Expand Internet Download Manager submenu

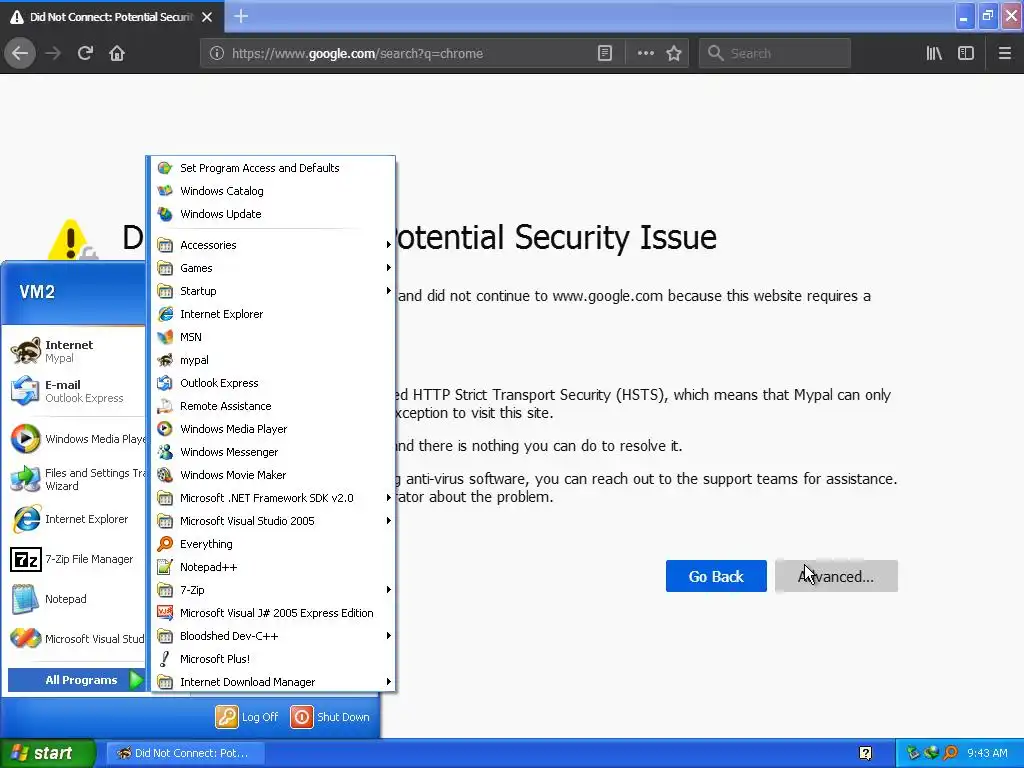273,682
